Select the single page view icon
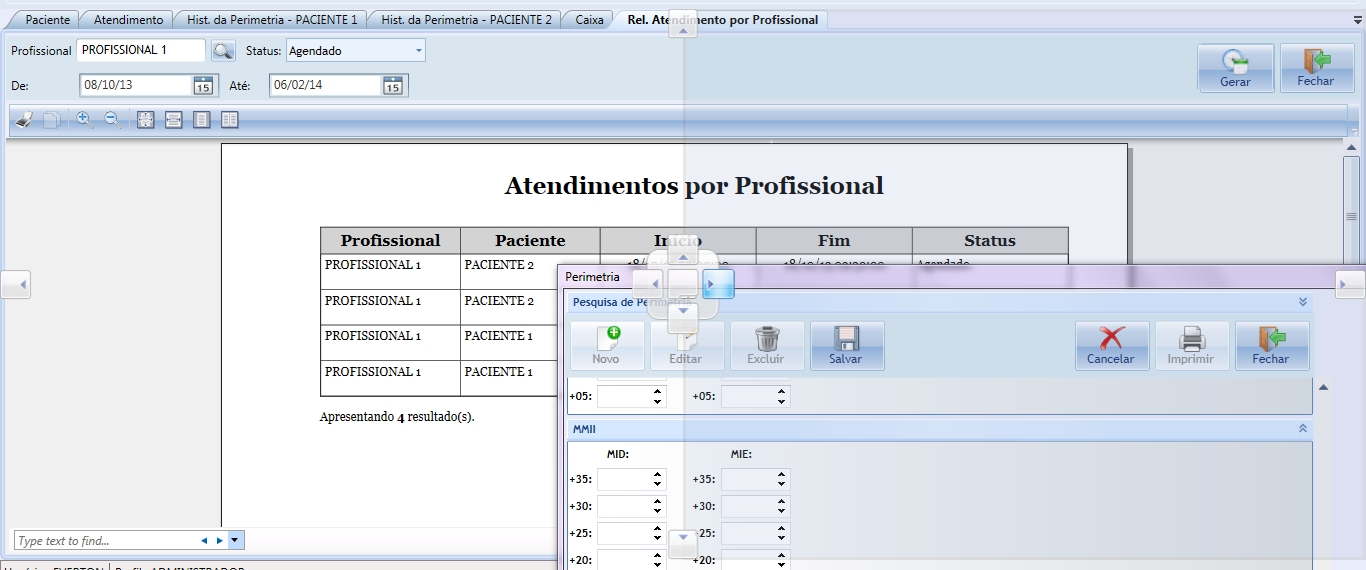This screenshot has height=570, width=1366. point(201,120)
